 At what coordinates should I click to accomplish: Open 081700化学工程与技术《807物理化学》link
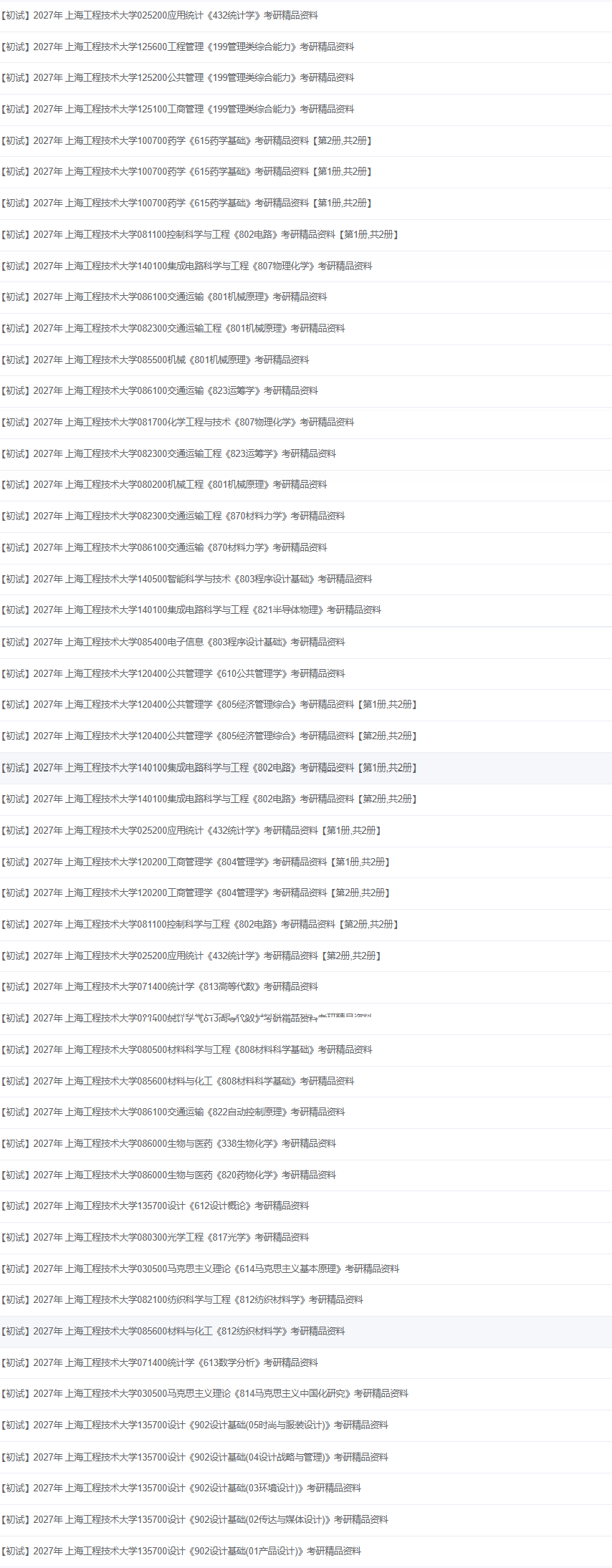coord(177,422)
